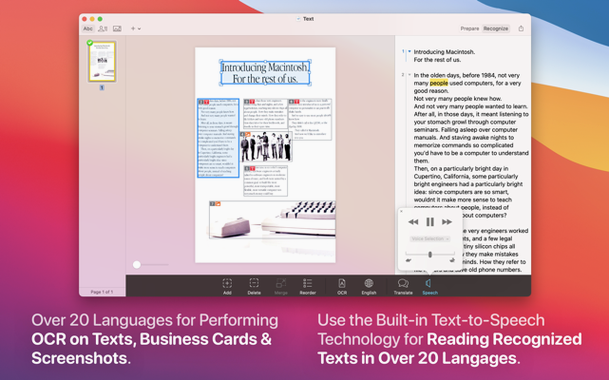Click red text-type badge on region 5
Image resolution: width=609 pixels, height=380 pixels.
(252, 169)
